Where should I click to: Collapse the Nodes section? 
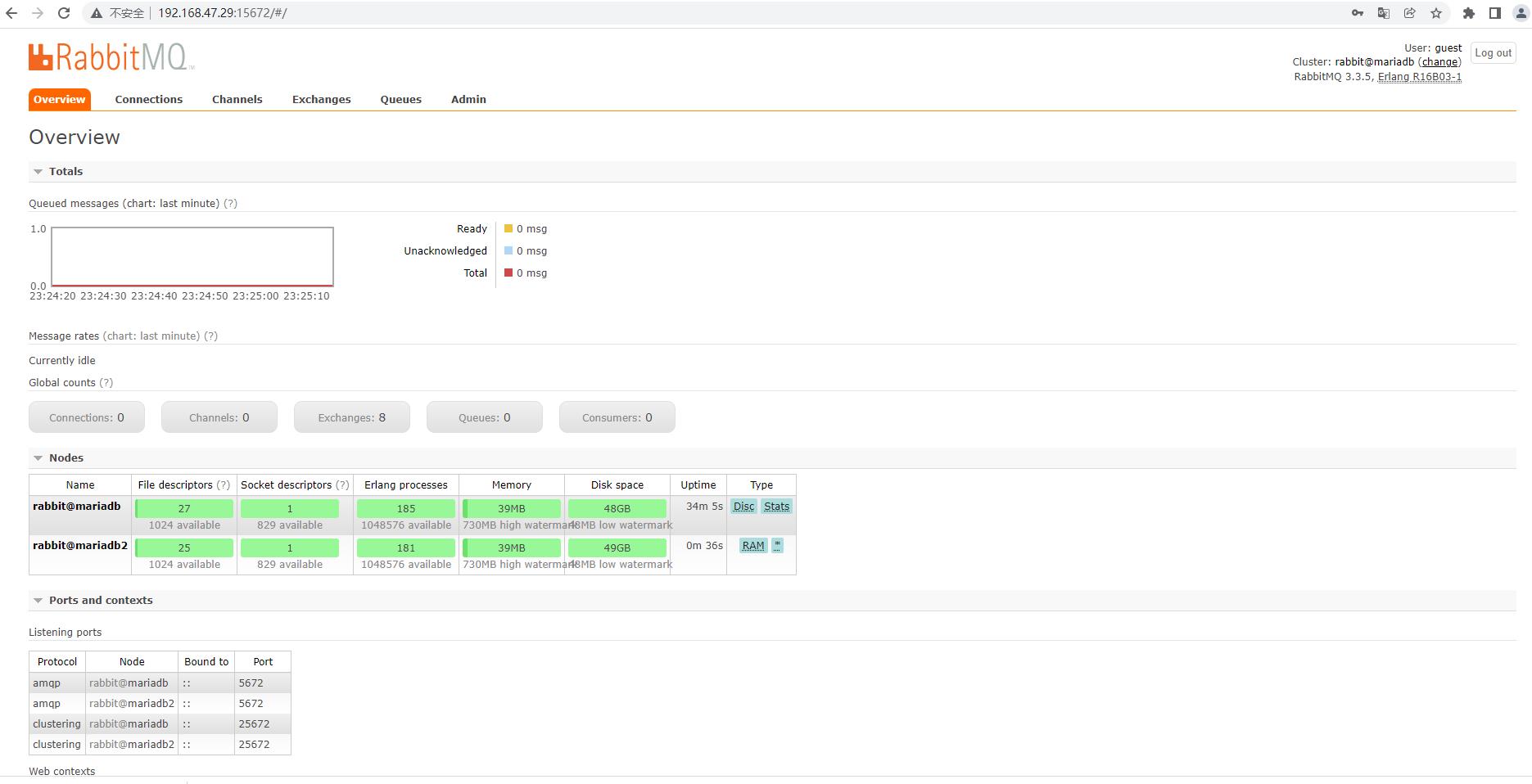tap(57, 457)
